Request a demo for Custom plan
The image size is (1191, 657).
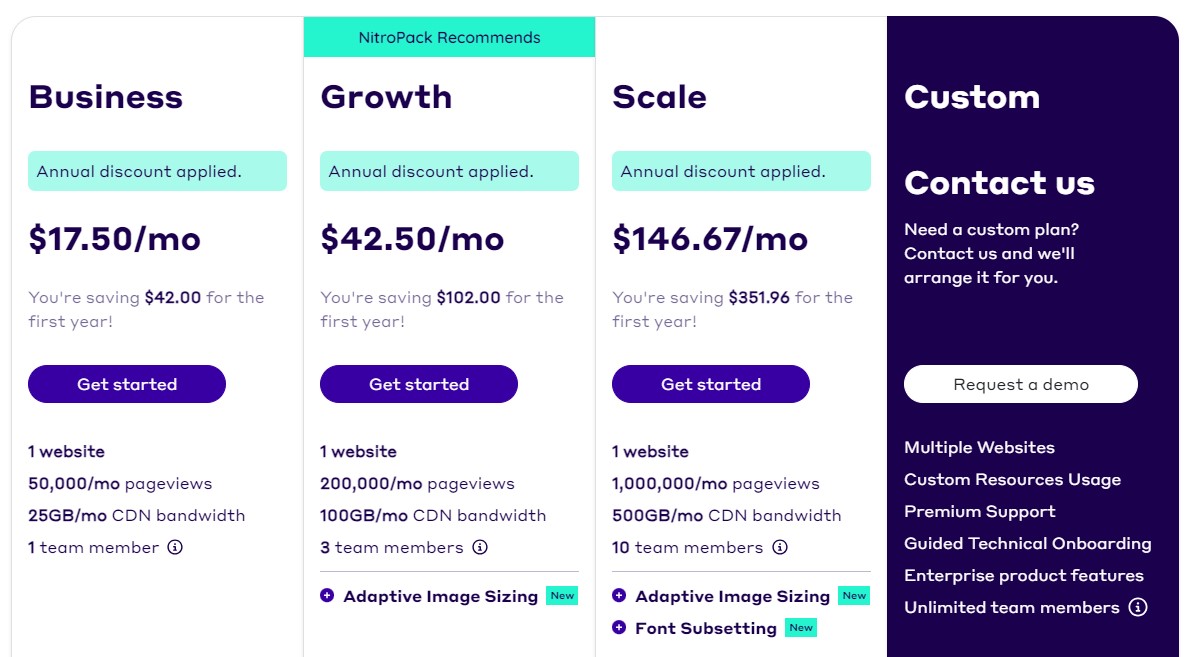[1021, 384]
